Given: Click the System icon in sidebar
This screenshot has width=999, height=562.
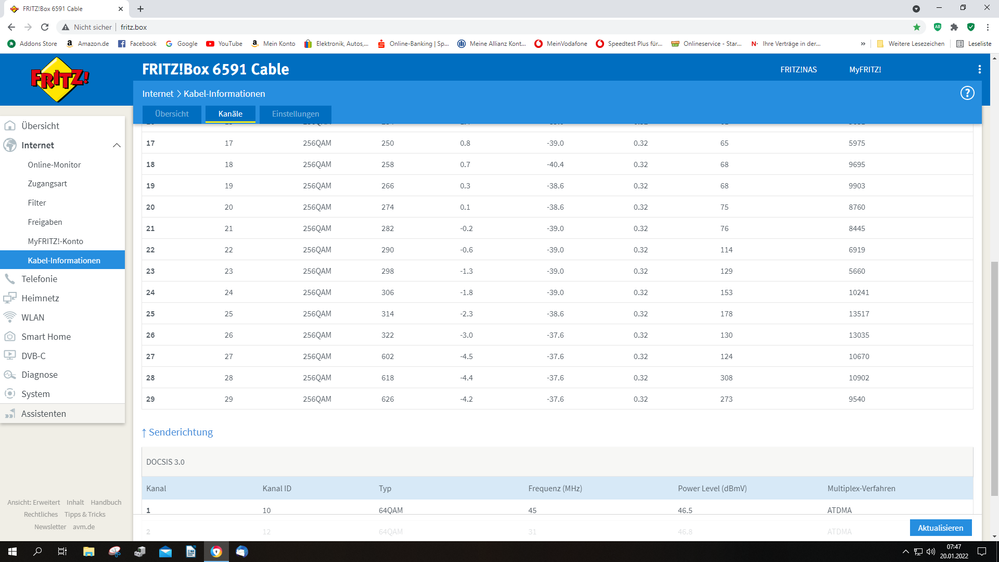Looking at the screenshot, I should tap(10, 393).
